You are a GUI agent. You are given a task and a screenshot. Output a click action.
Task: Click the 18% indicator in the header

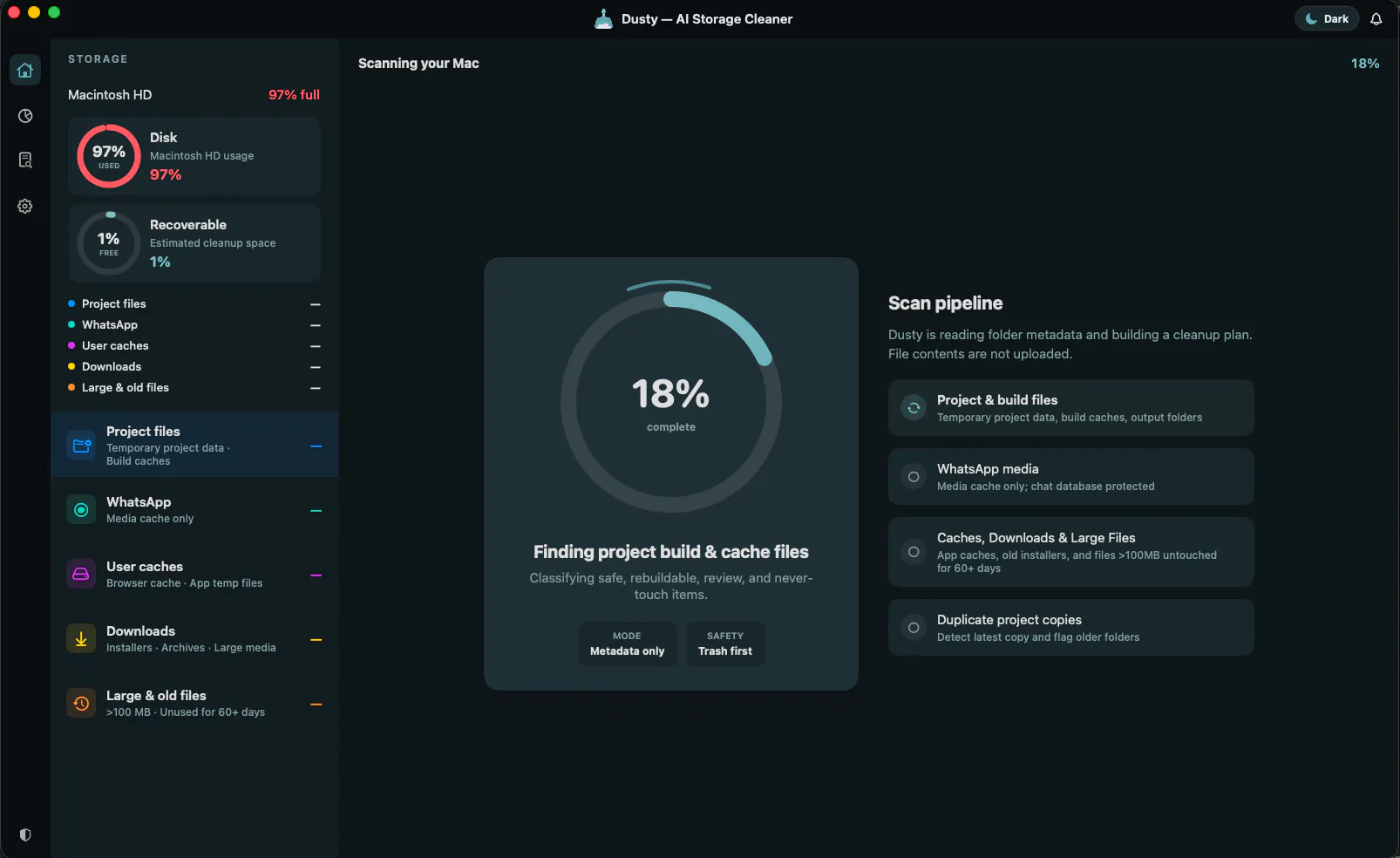point(1365,64)
